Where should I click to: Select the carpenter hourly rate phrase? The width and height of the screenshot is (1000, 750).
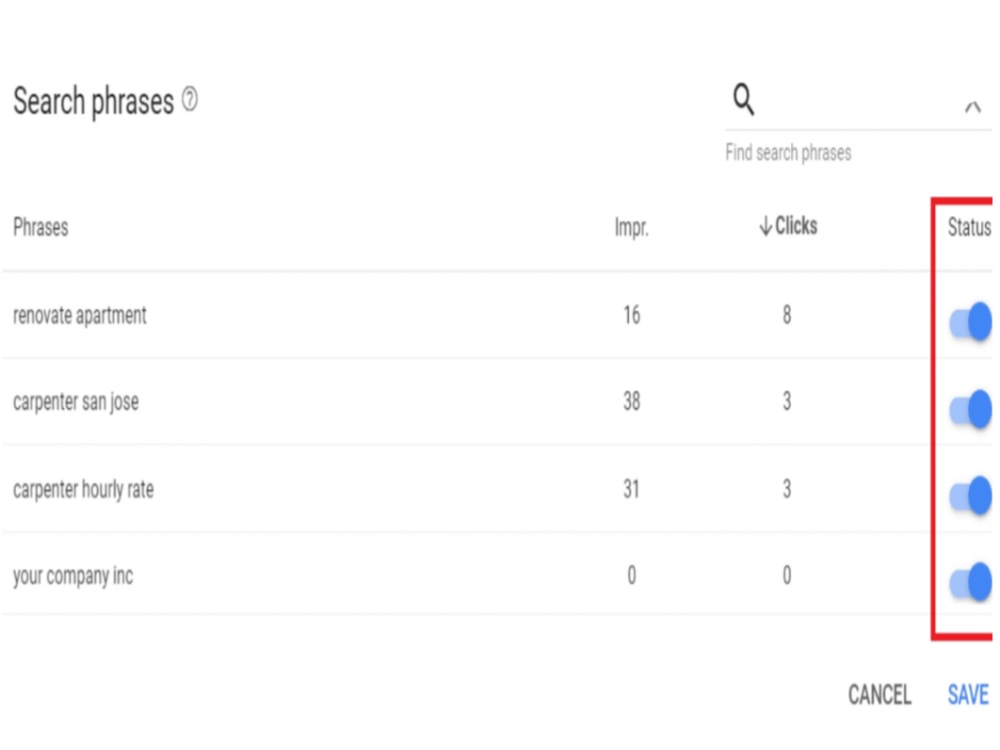pyautogui.click(x=83, y=490)
